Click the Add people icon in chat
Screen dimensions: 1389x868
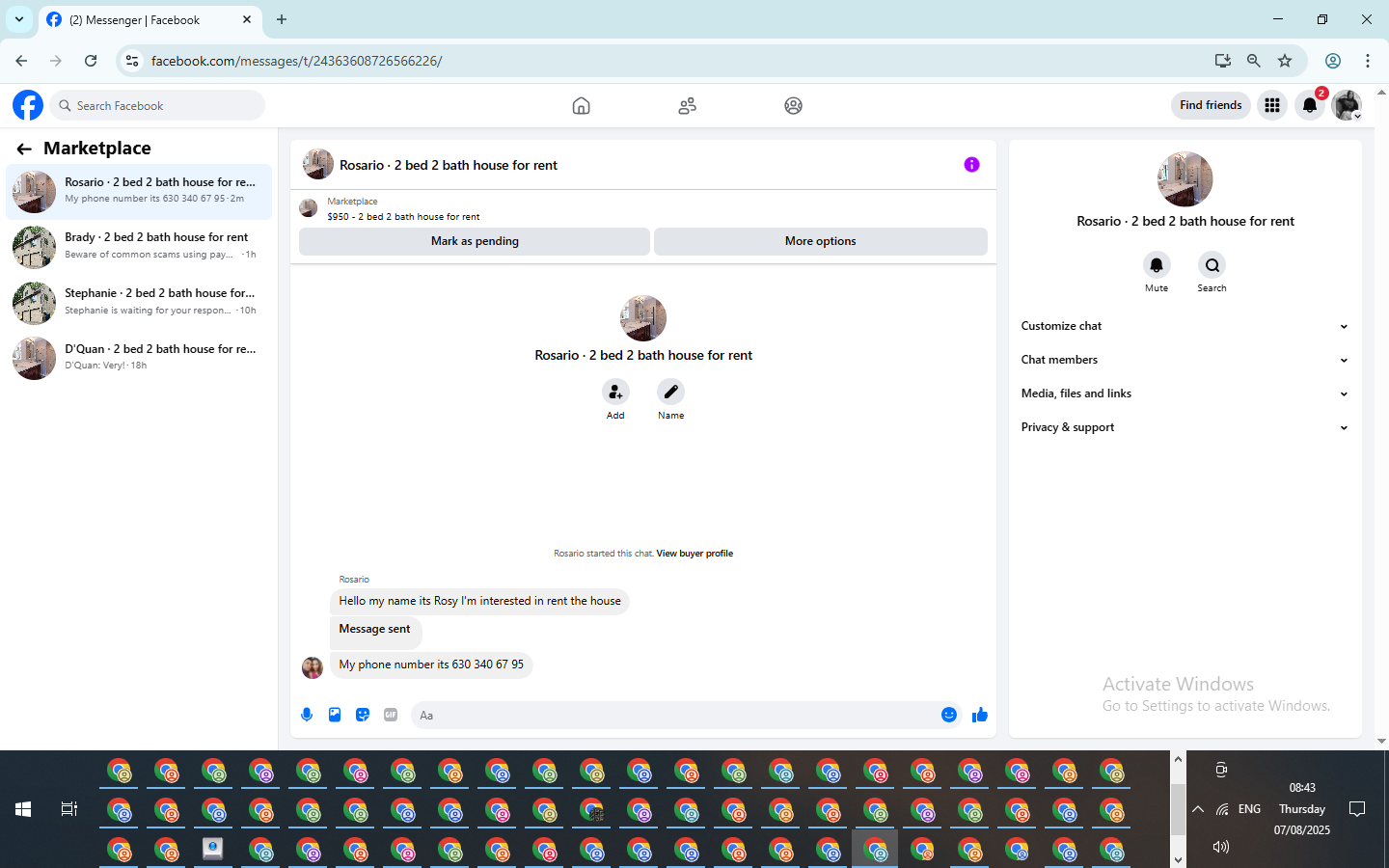pos(615,392)
